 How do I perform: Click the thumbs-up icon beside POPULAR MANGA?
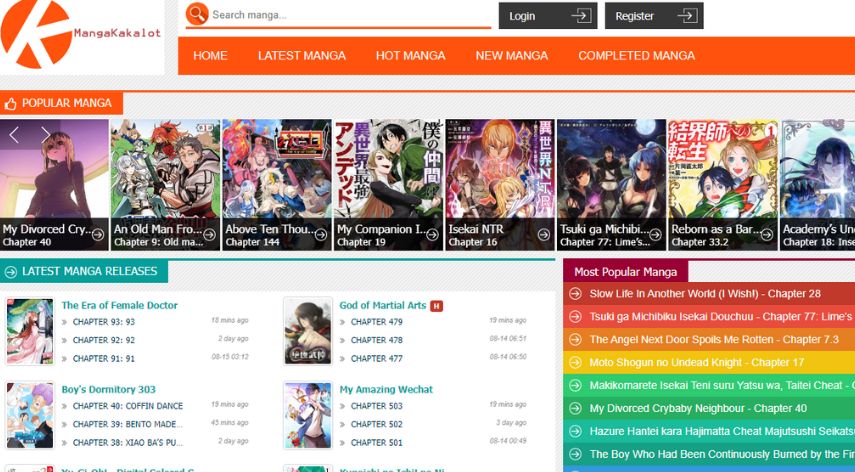(x=10, y=104)
